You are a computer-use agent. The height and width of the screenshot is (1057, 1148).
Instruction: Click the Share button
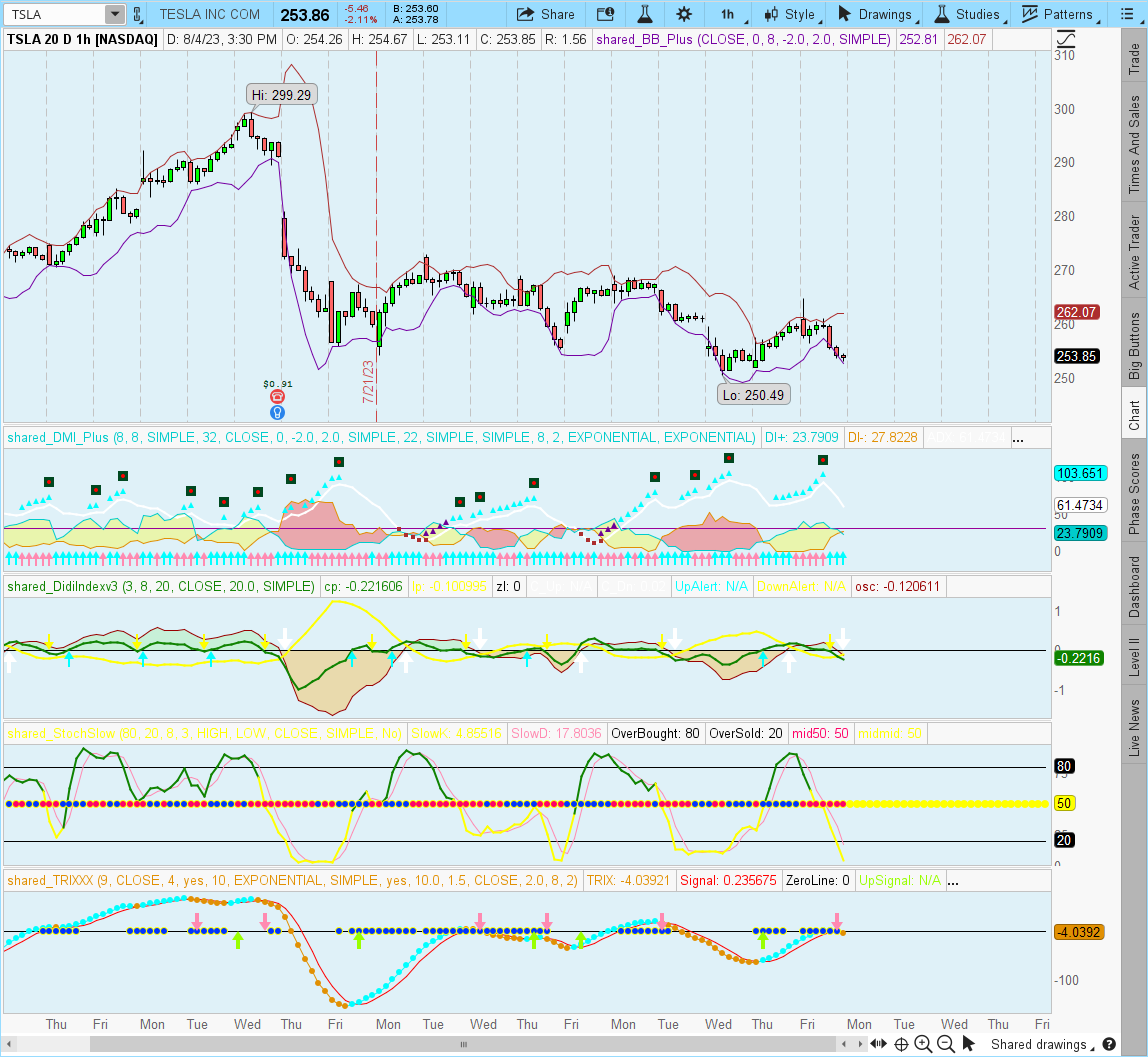pos(546,14)
